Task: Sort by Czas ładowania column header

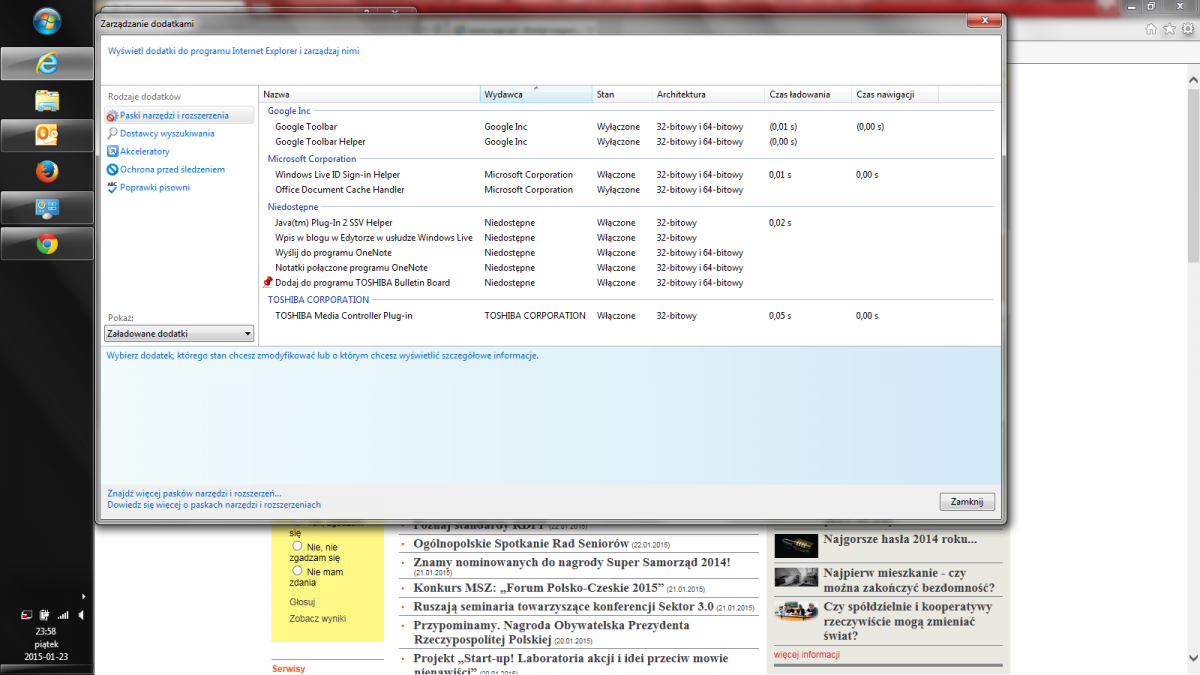Action: [808, 95]
